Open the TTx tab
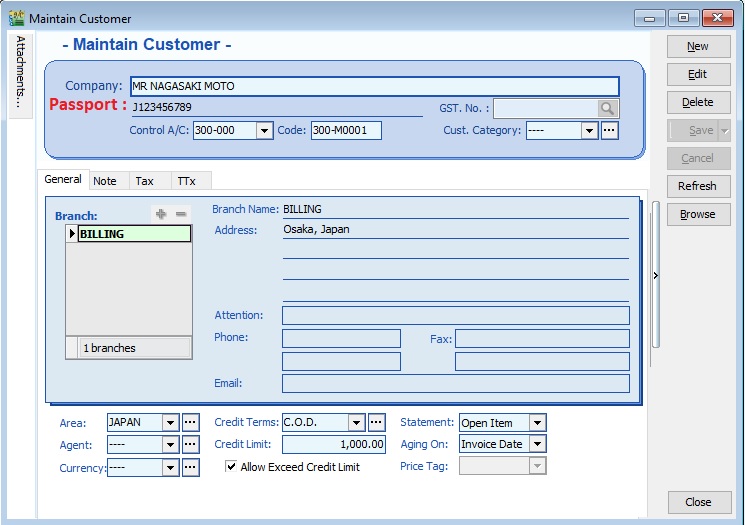 186,181
